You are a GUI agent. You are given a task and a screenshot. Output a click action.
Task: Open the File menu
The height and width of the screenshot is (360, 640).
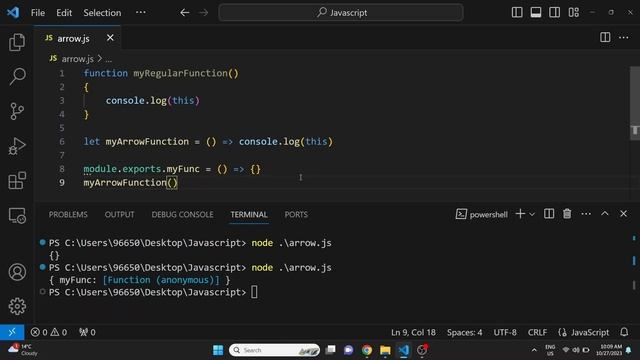pos(38,13)
